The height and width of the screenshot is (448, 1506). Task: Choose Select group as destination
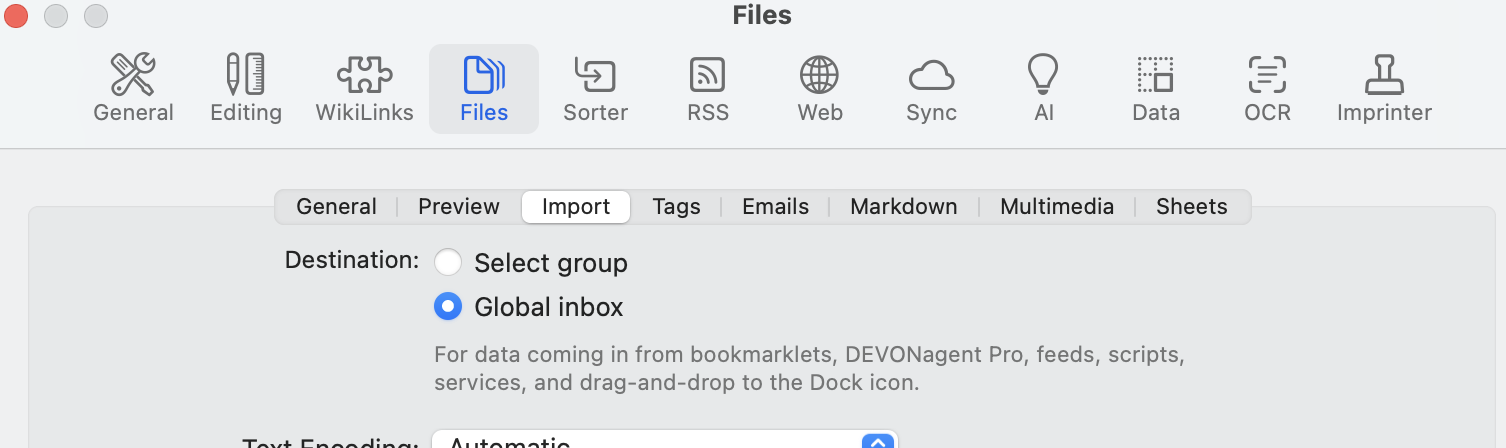coord(448,263)
